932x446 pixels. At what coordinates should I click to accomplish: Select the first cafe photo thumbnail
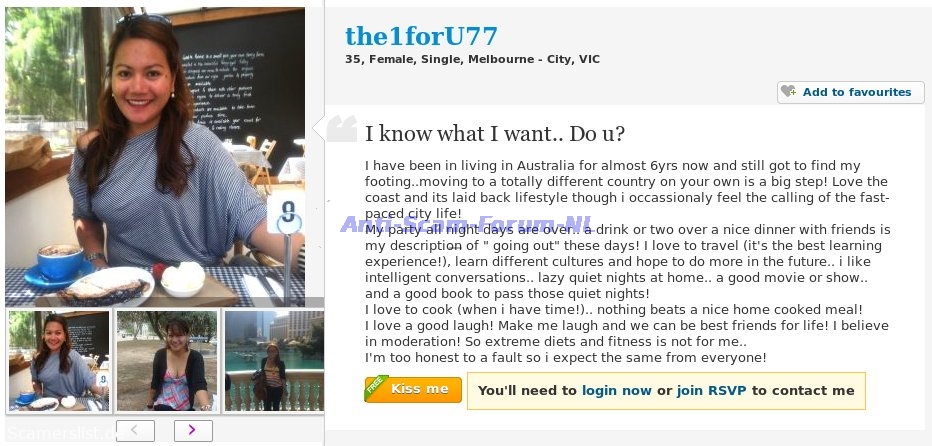click(59, 360)
